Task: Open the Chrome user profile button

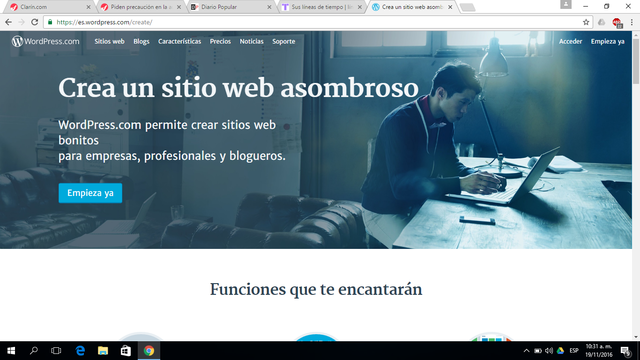Action: pyautogui.click(x=566, y=4)
